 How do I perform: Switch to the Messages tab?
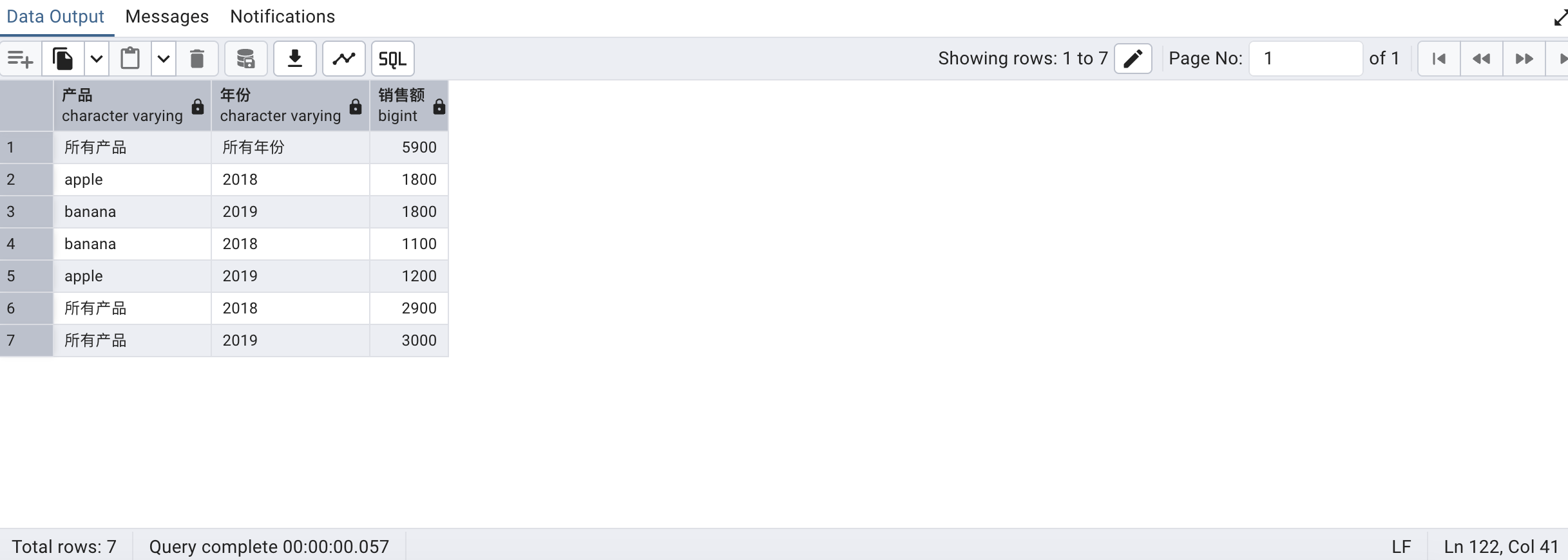[x=167, y=17]
